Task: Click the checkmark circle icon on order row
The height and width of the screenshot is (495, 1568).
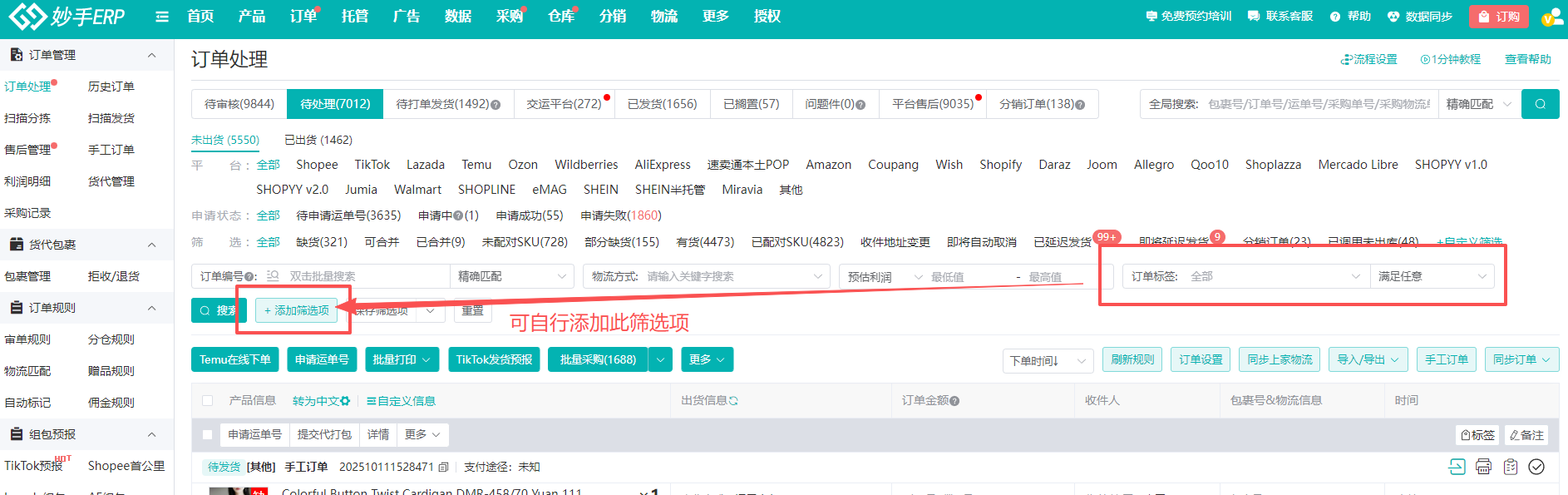Action: pos(1536,467)
